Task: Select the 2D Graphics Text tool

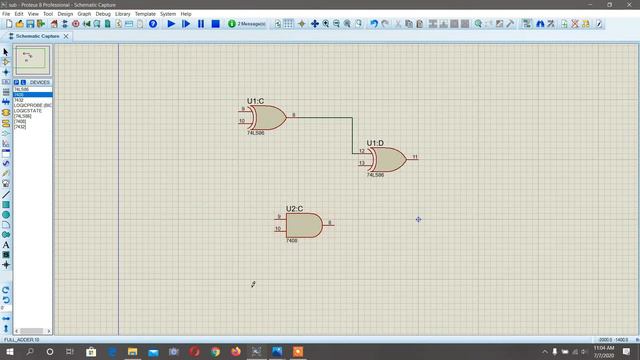Action: tap(6, 245)
